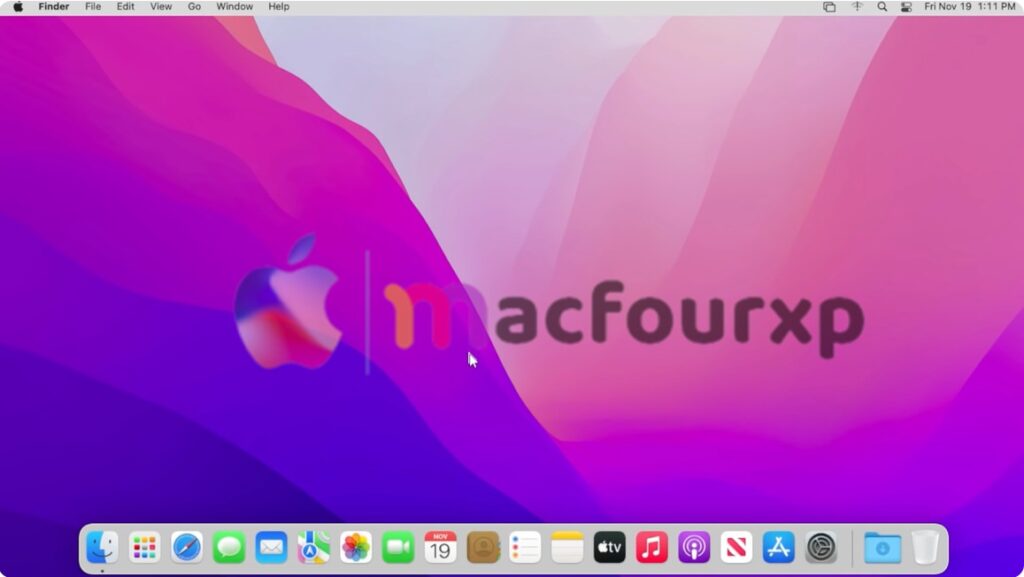
Task: Open the Podcasts app
Action: [x=694, y=547]
